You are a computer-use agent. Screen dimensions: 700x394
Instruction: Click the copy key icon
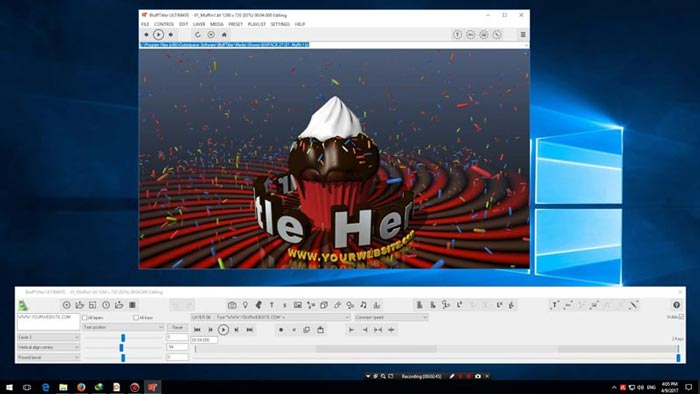pyautogui.click(x=307, y=330)
